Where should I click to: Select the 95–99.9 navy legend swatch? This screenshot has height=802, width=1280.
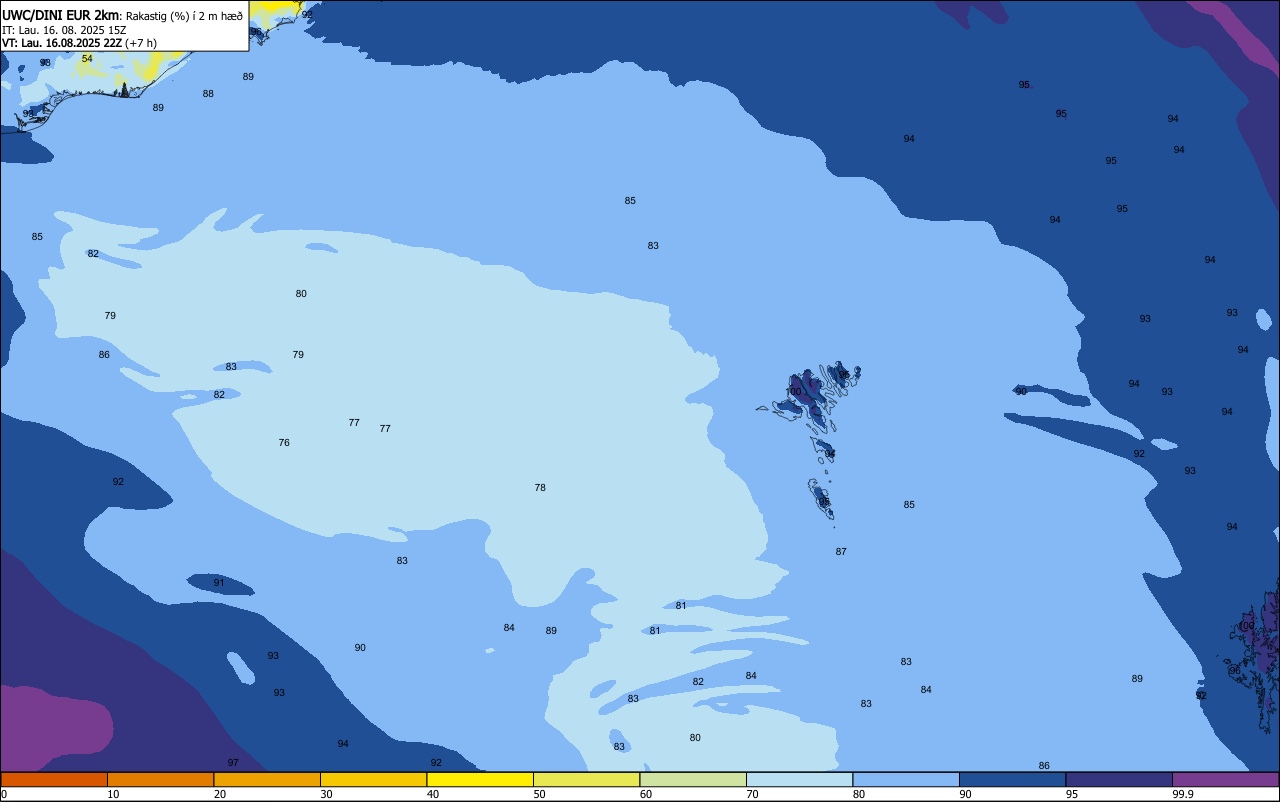click(1119, 779)
